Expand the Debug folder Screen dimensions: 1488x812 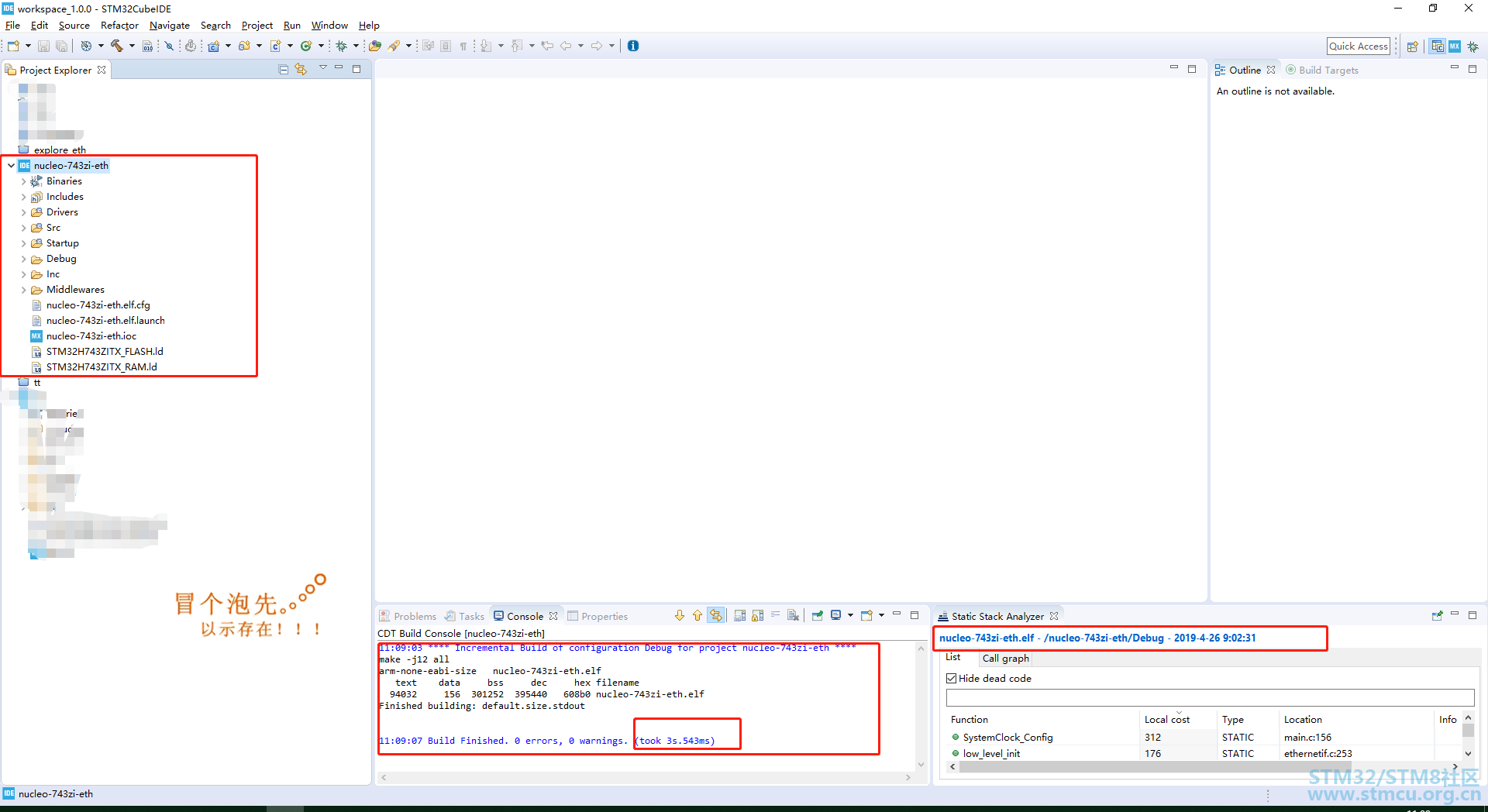(x=23, y=259)
